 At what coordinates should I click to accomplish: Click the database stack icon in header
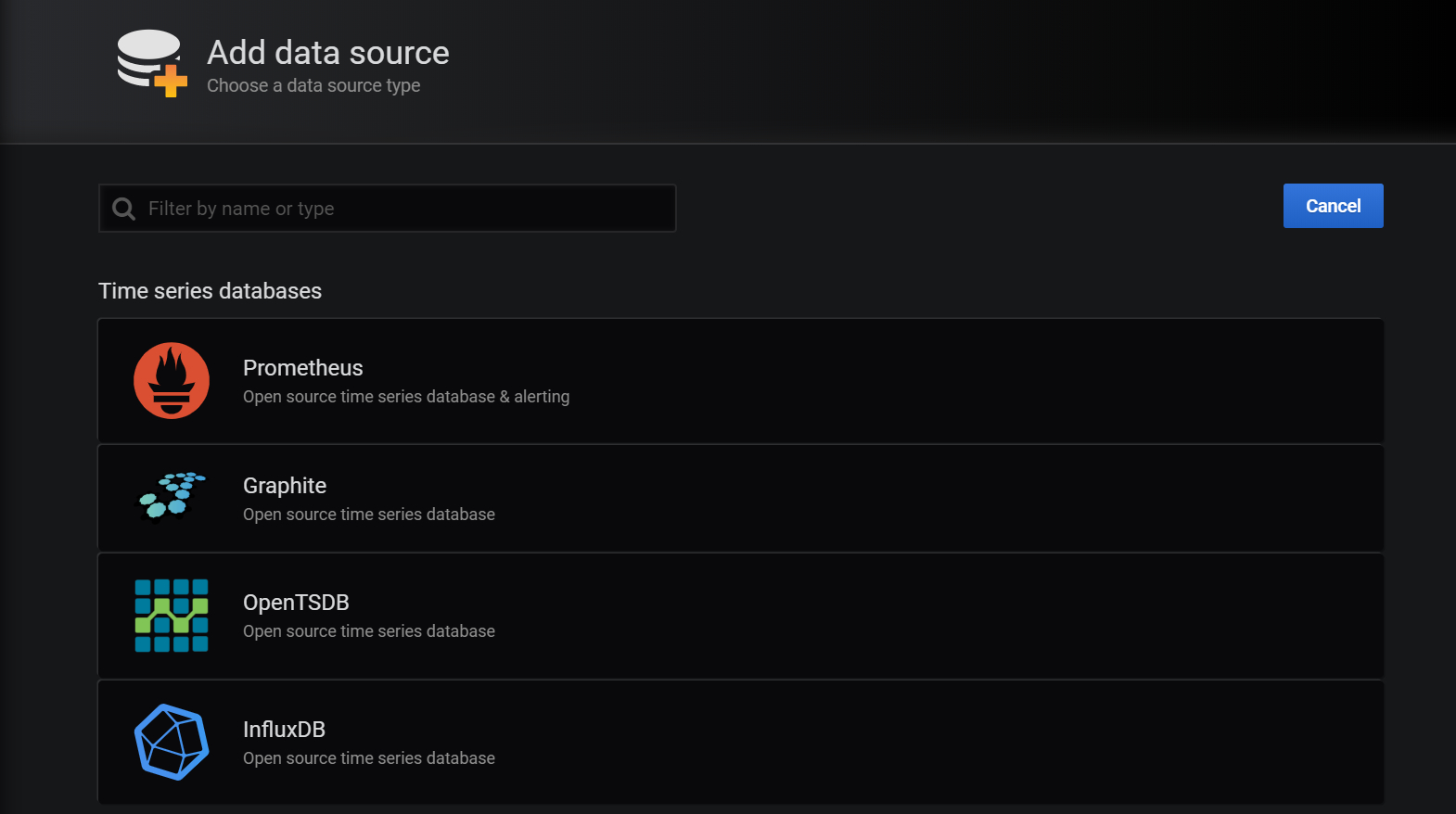(x=146, y=57)
